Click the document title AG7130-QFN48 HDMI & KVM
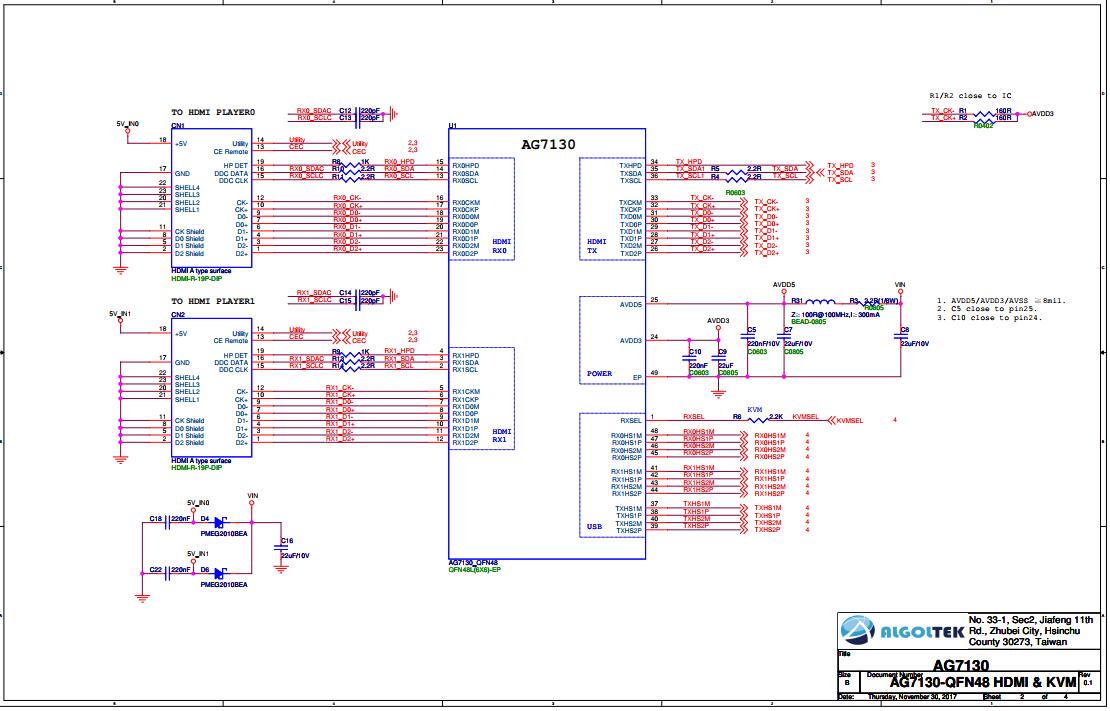This screenshot has height=711, width=1110. point(983,681)
